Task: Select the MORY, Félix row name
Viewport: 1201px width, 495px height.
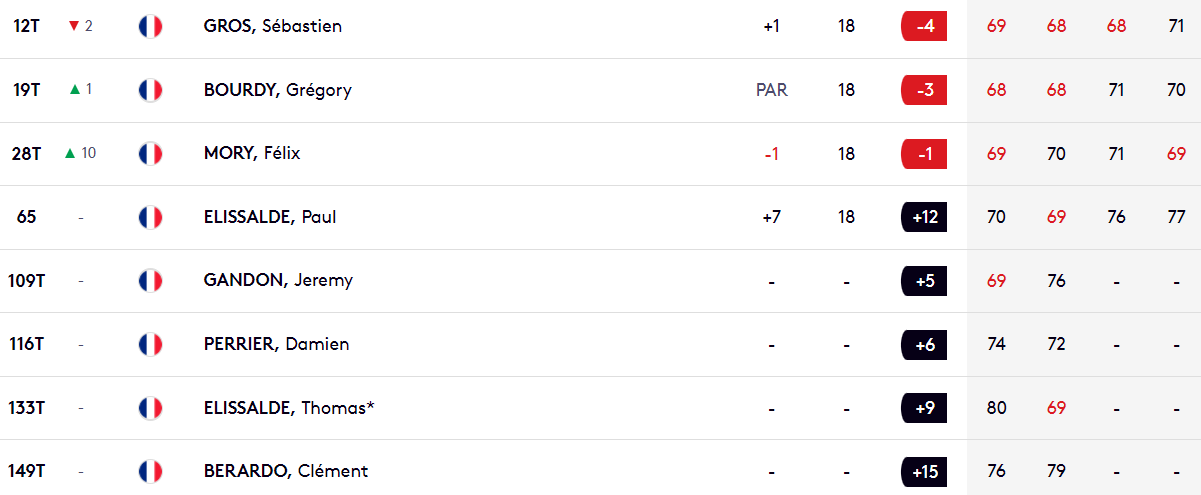Action: tap(252, 153)
